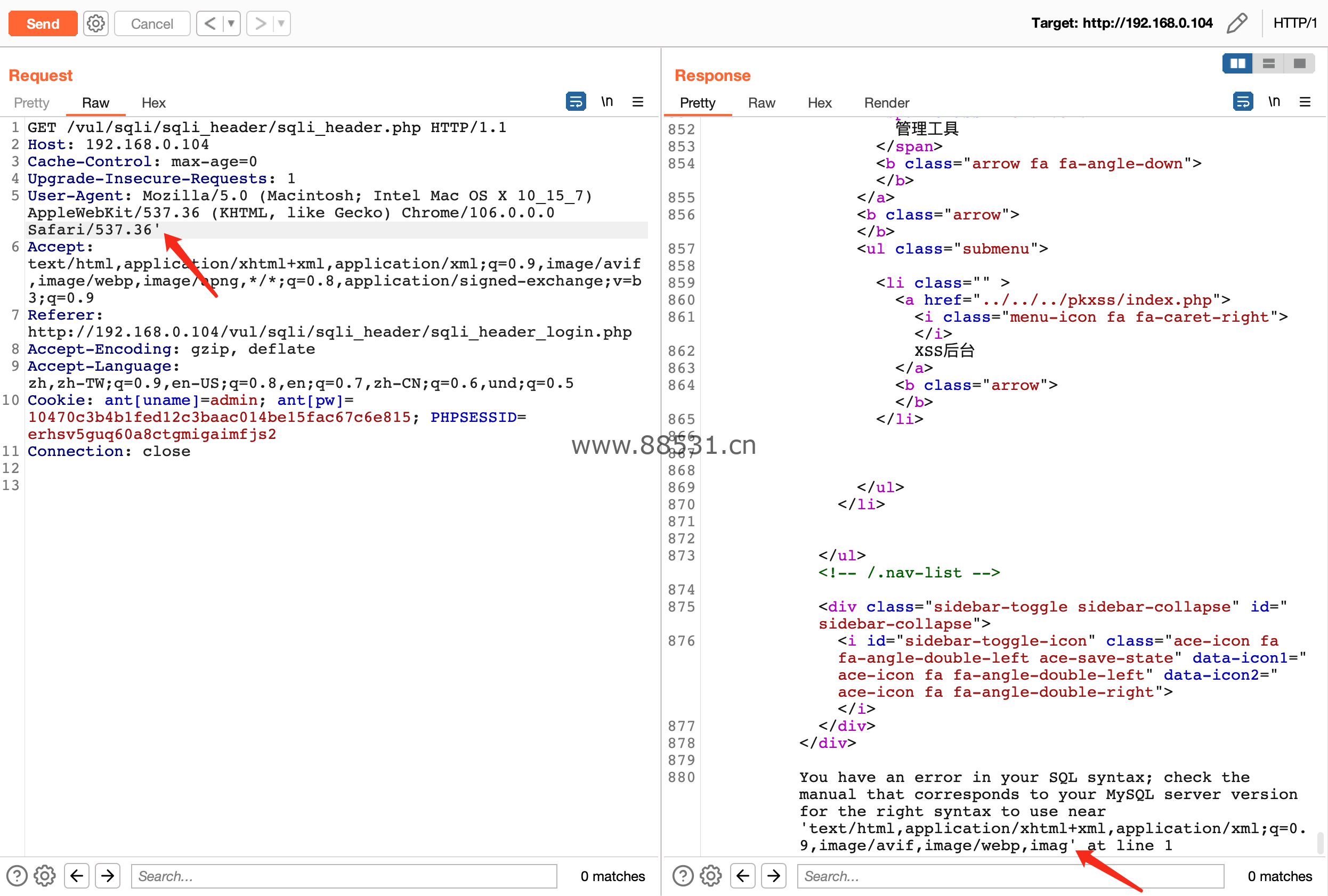Click the Response pane vertical scrollbar
Viewport: 1328px width, 896px height.
(x=1320, y=843)
